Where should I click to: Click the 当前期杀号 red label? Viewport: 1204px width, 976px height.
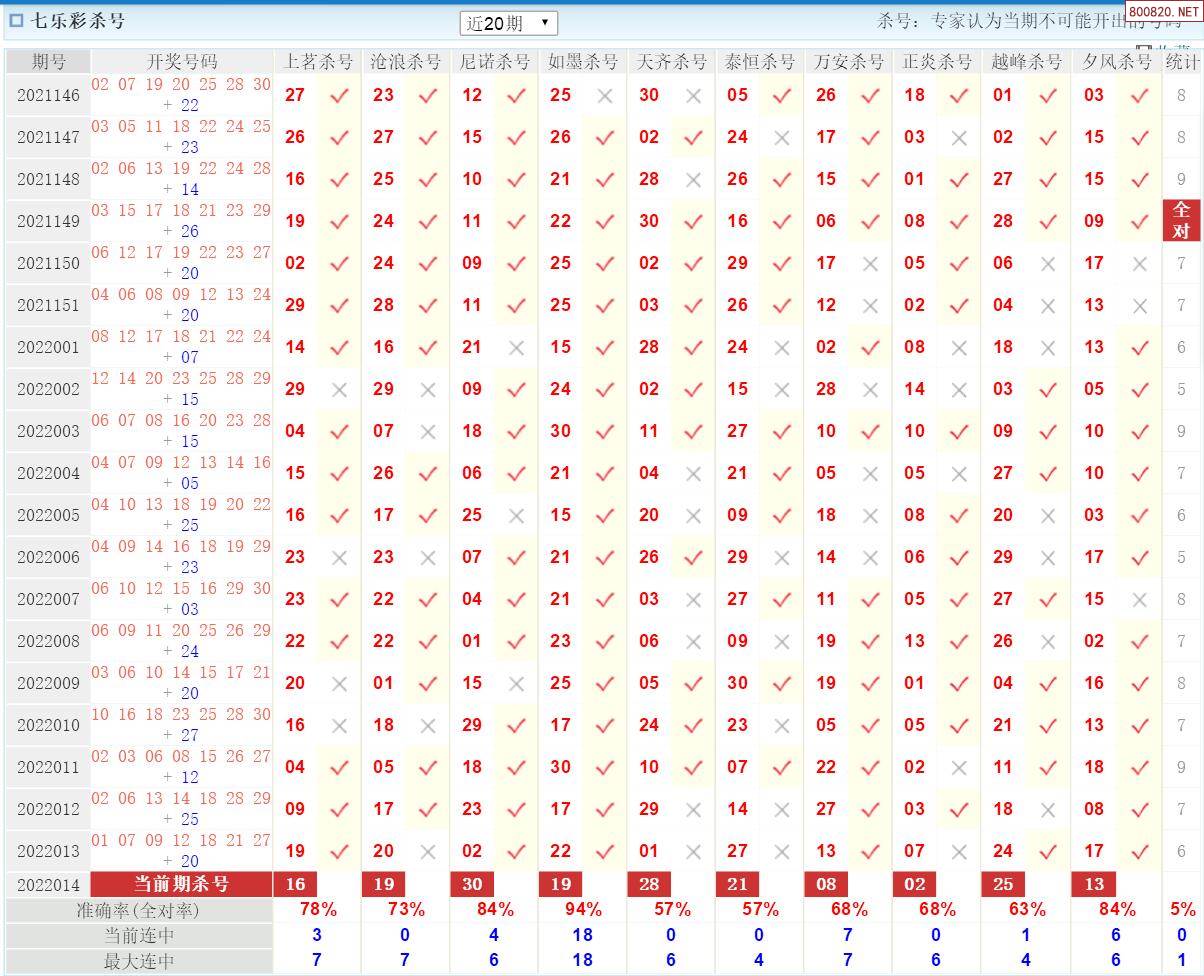[x=181, y=884]
